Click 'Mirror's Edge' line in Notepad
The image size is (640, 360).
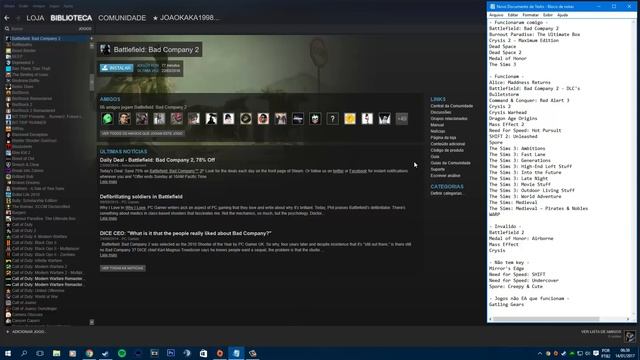tap(506, 269)
